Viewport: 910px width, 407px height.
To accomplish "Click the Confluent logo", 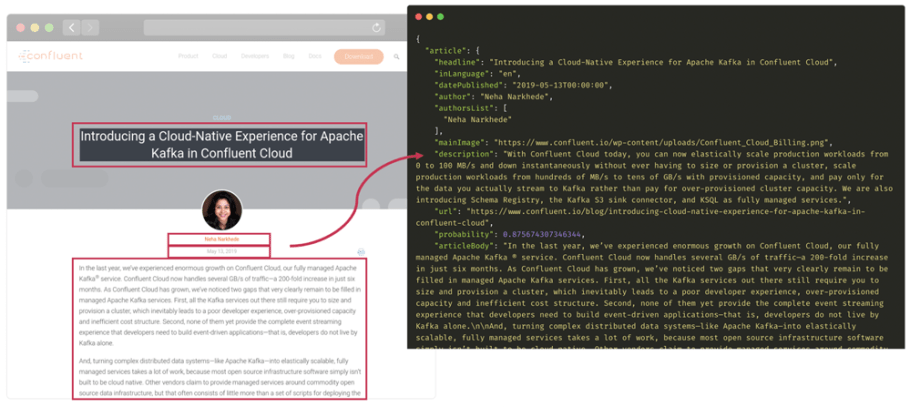I will coord(50,56).
